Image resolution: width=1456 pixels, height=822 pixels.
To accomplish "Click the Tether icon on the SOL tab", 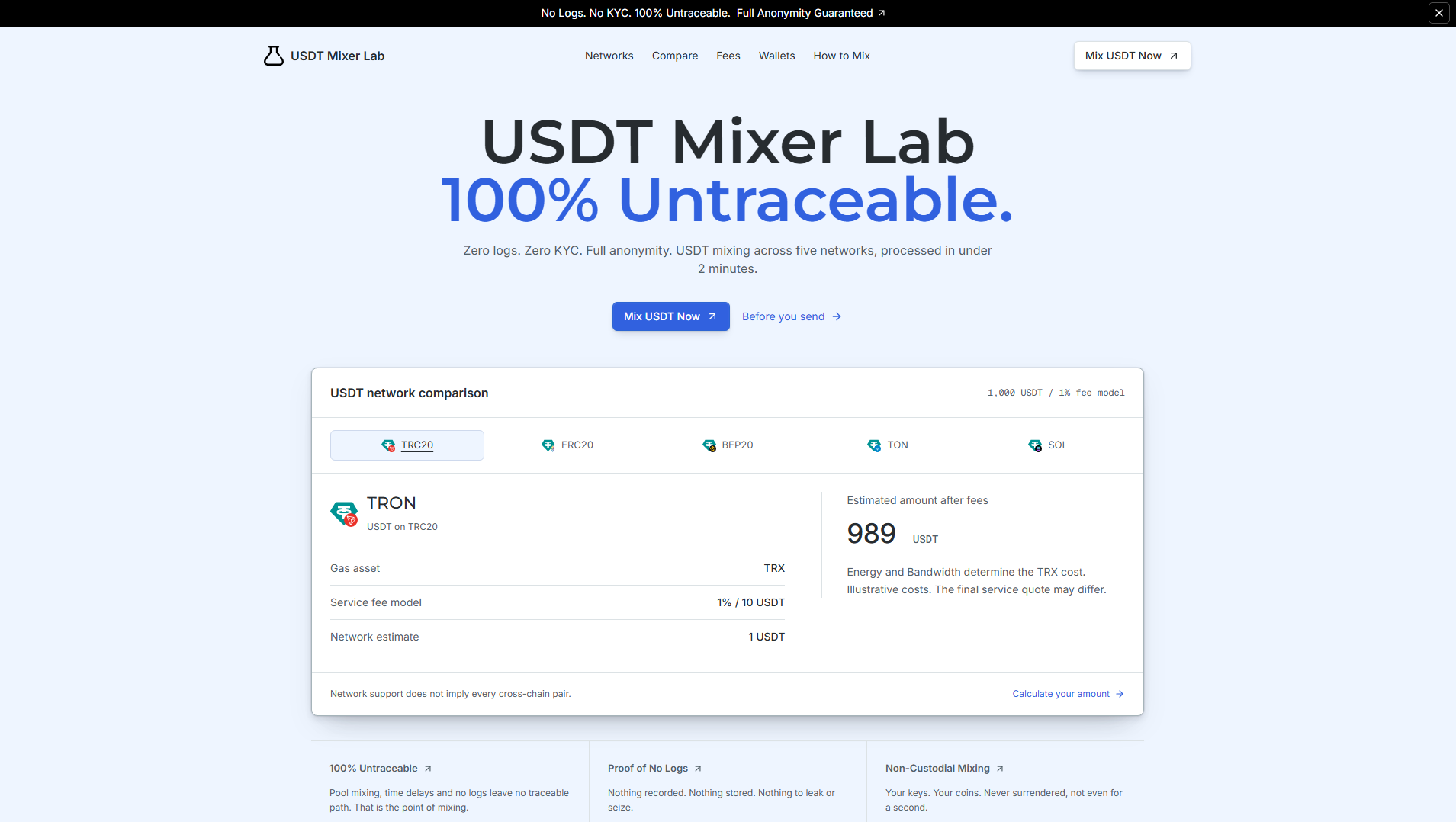I will click(1034, 445).
